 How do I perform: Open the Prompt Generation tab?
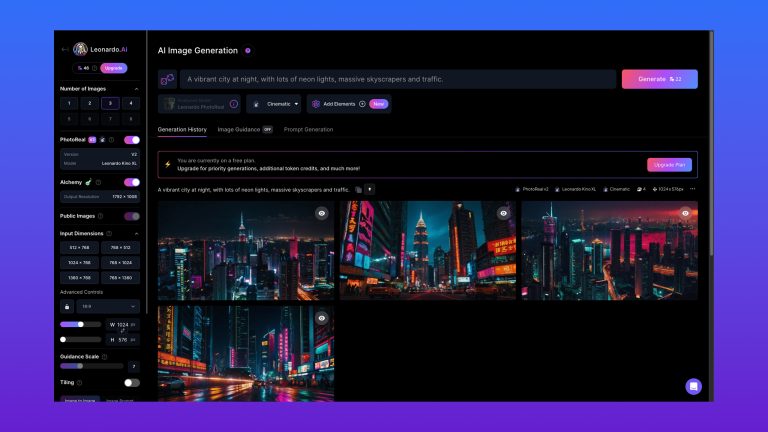tap(308, 129)
